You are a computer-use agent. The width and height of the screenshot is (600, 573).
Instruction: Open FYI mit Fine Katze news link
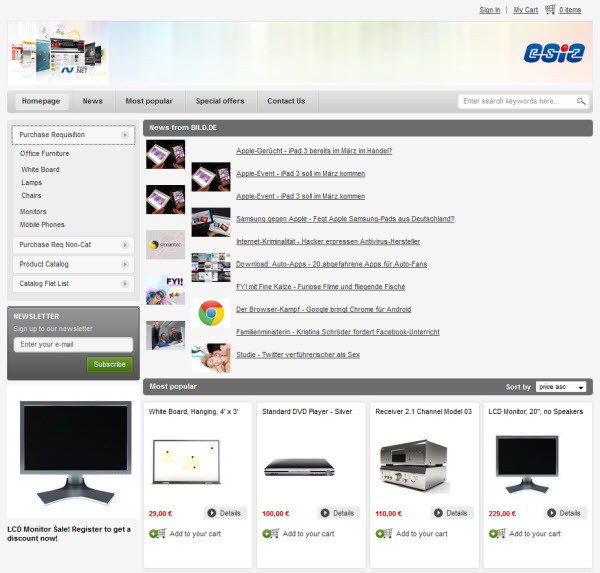tap(320, 287)
